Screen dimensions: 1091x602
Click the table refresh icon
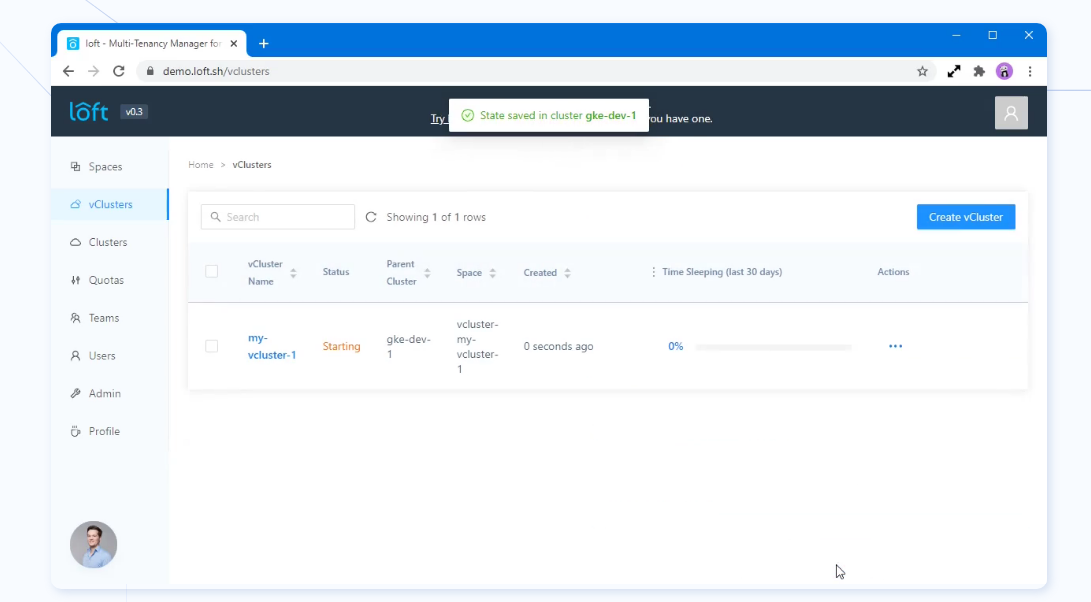click(x=371, y=217)
